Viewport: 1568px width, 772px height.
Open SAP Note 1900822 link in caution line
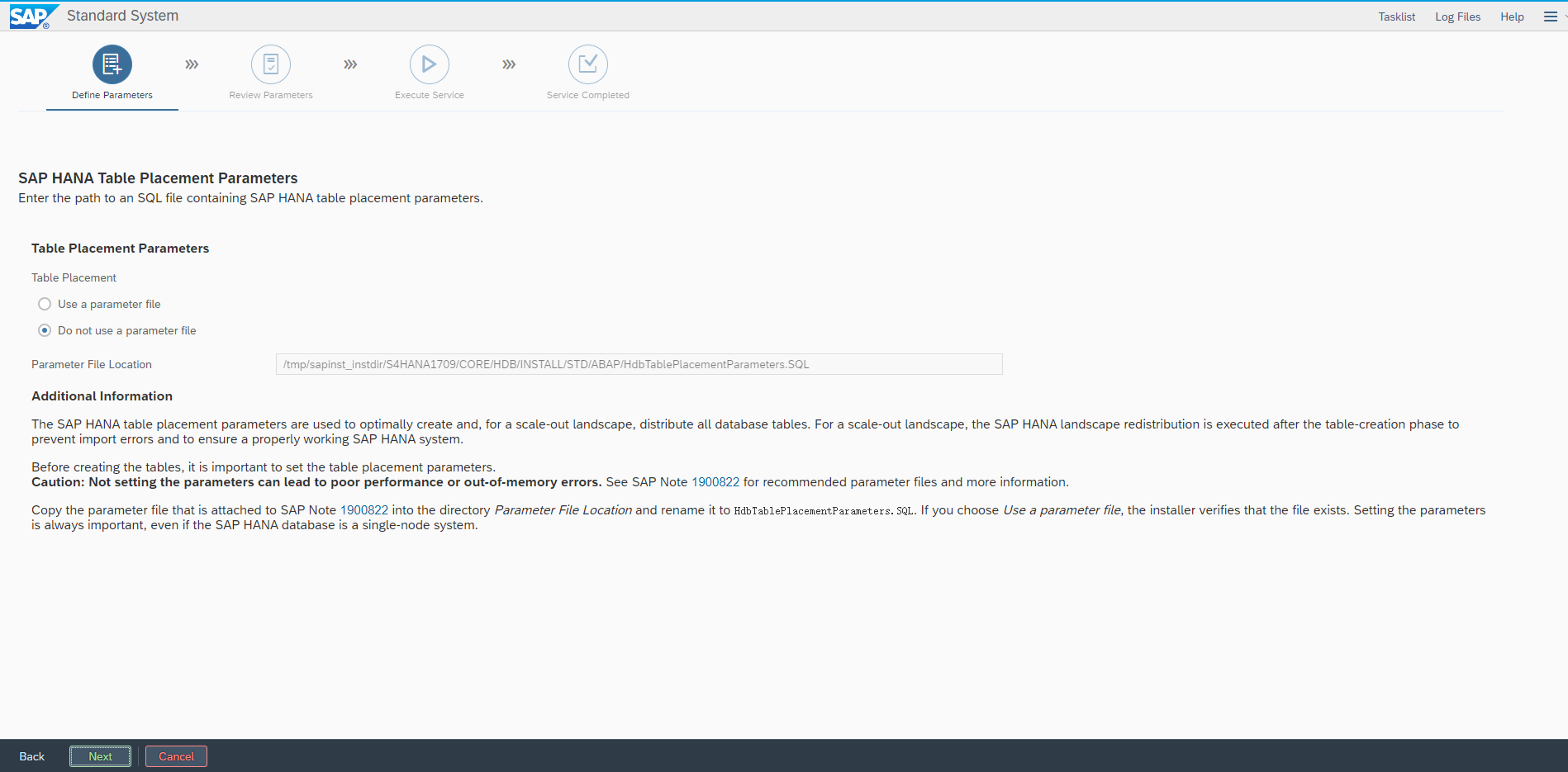(x=715, y=482)
